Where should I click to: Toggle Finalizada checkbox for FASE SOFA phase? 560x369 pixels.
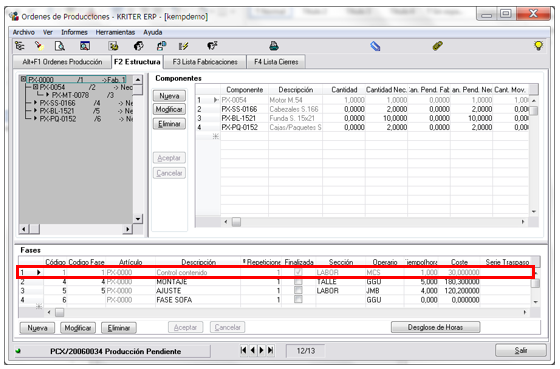point(298,299)
